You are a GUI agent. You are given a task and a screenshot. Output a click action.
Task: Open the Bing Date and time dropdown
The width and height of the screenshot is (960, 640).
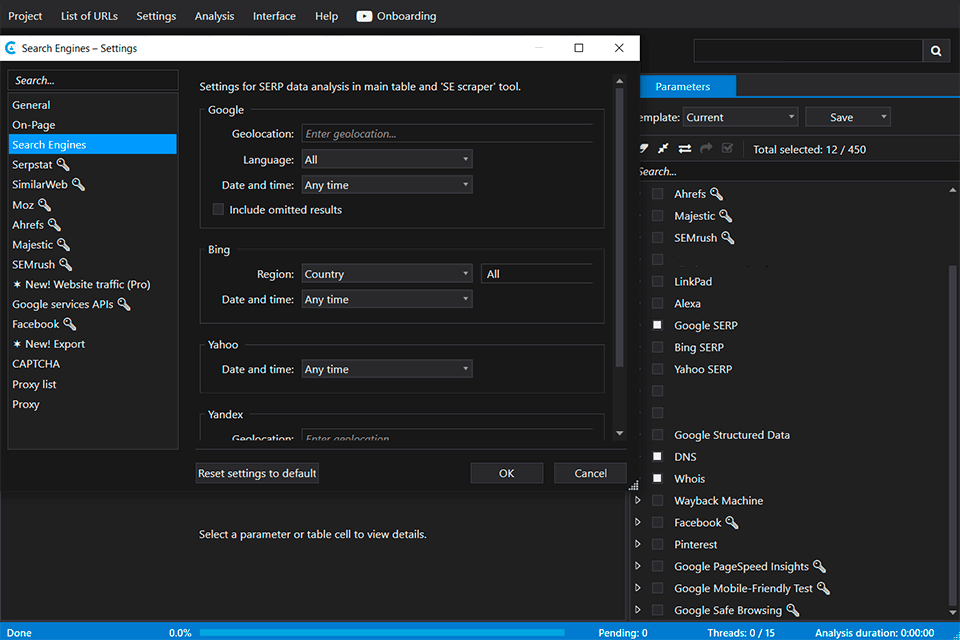pos(387,299)
